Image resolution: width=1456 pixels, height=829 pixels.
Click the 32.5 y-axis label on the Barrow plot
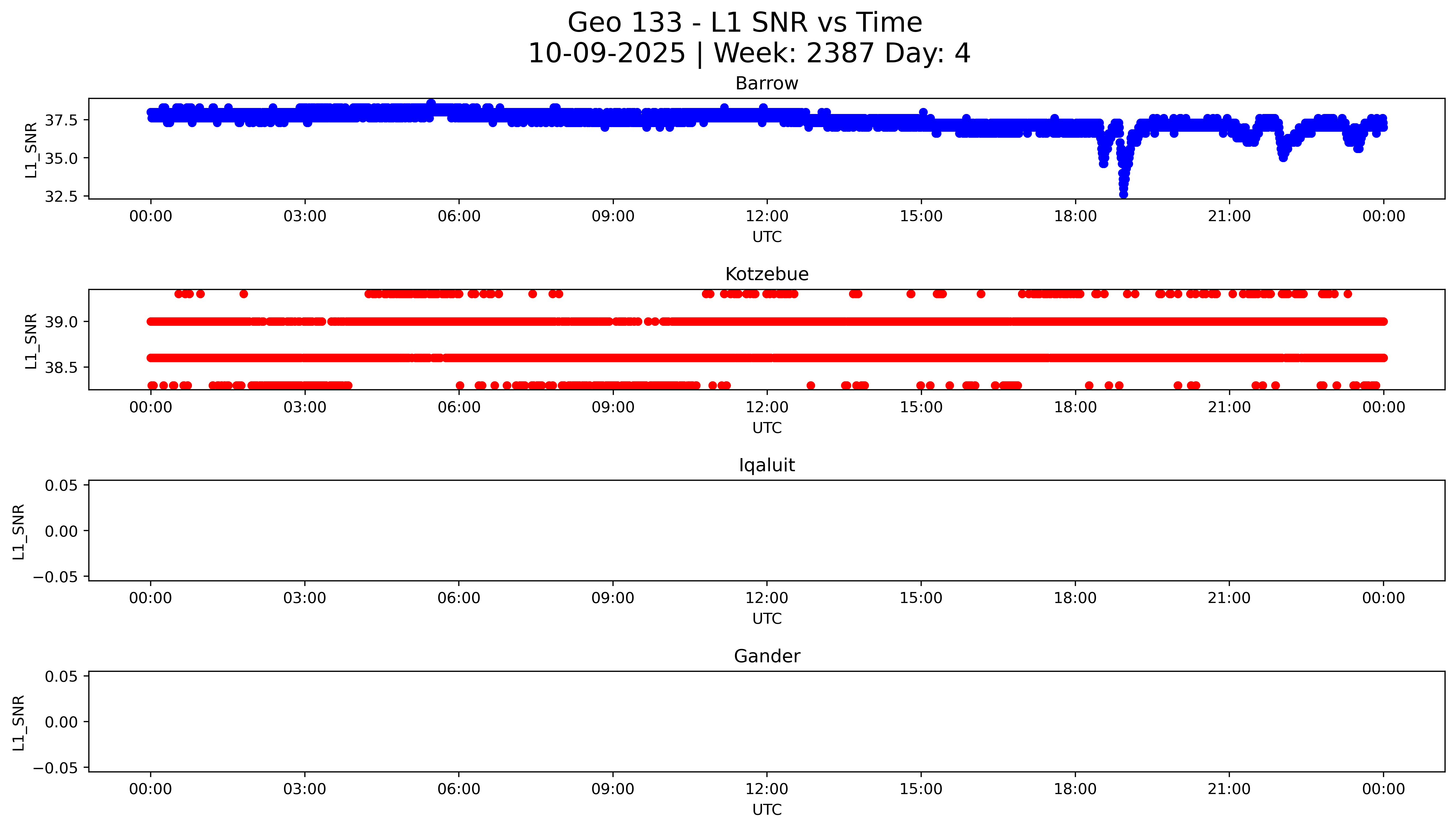(x=62, y=197)
